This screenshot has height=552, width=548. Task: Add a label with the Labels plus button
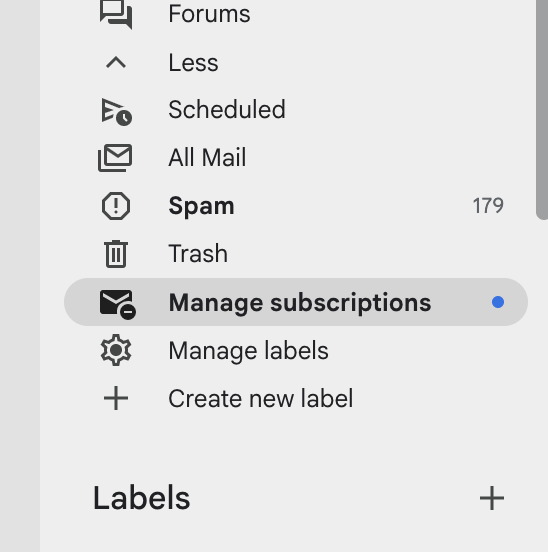(x=492, y=498)
